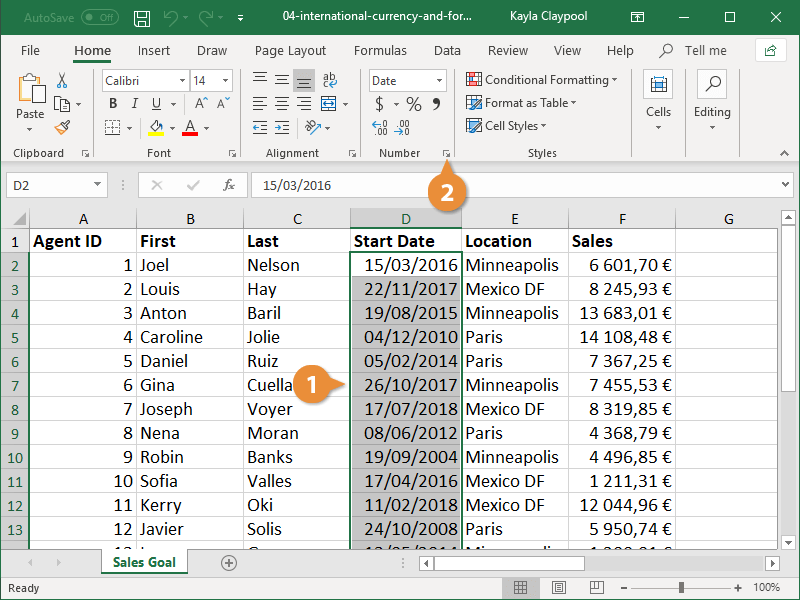This screenshot has width=800, height=600.
Task: Select the Sales Goal sheet tab
Action: pos(144,562)
